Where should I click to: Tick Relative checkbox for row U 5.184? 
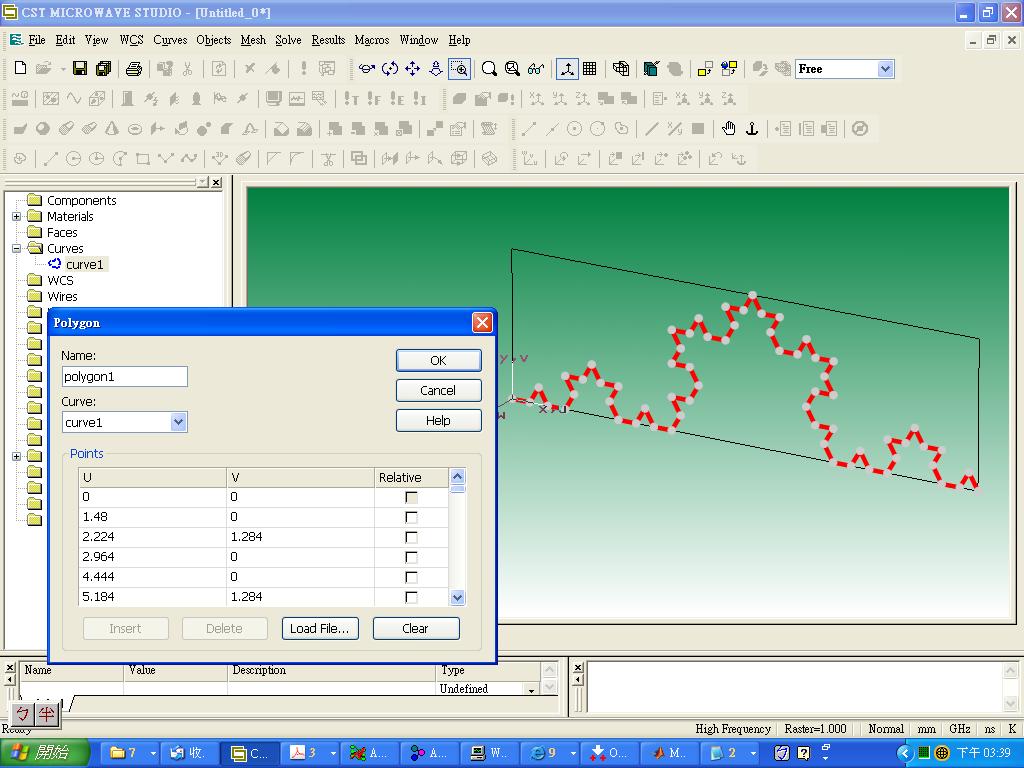(x=411, y=597)
